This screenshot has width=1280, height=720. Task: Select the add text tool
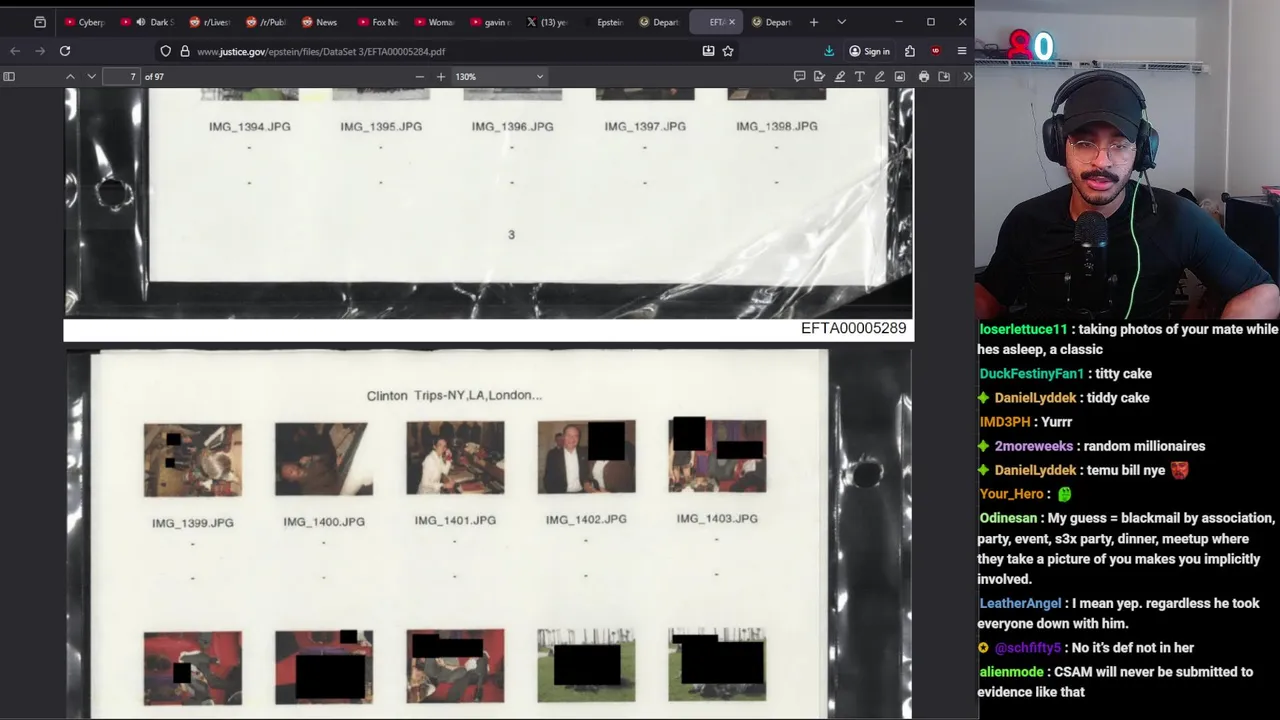coord(859,77)
